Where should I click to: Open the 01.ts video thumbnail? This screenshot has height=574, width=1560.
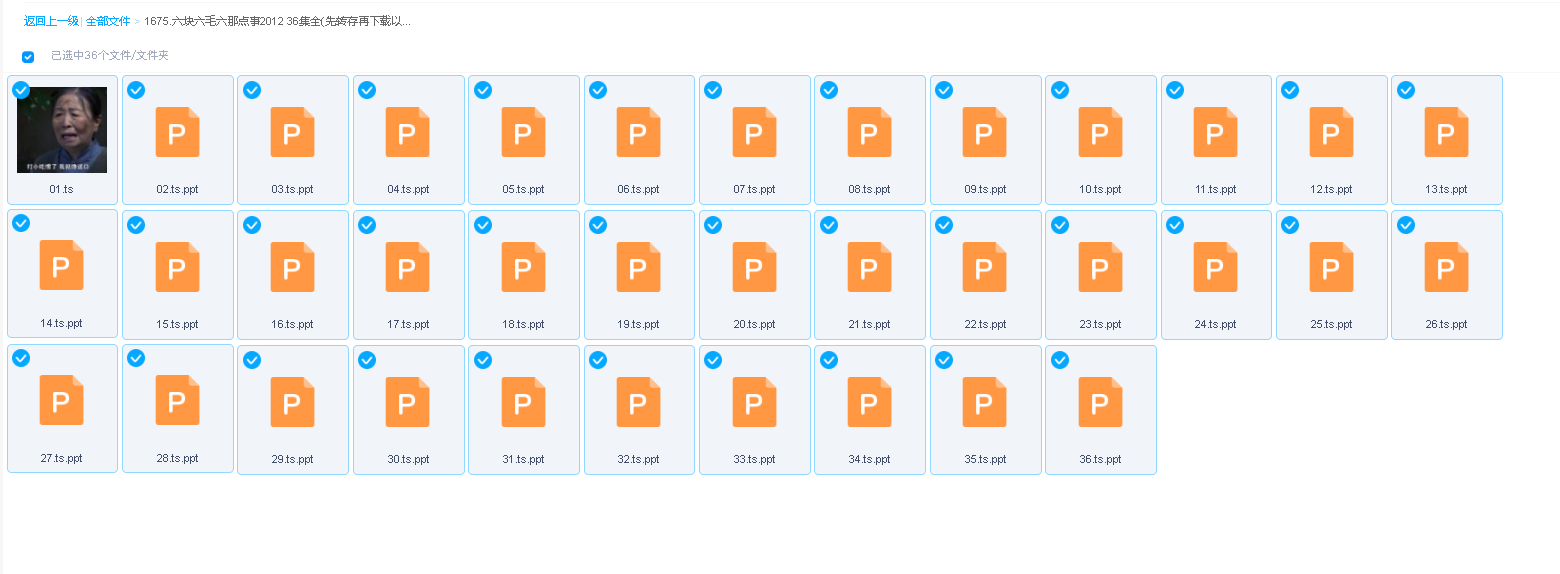(x=62, y=130)
